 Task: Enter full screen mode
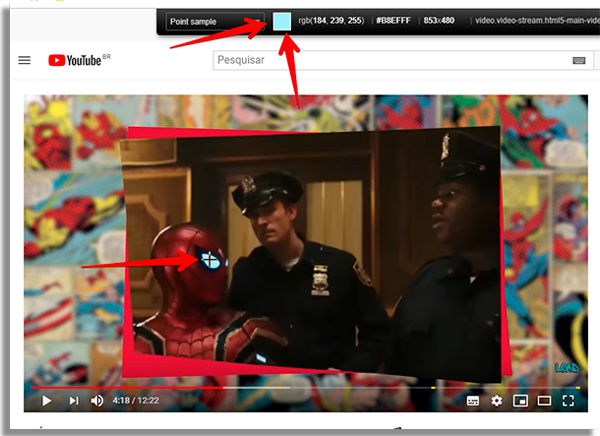click(x=568, y=401)
